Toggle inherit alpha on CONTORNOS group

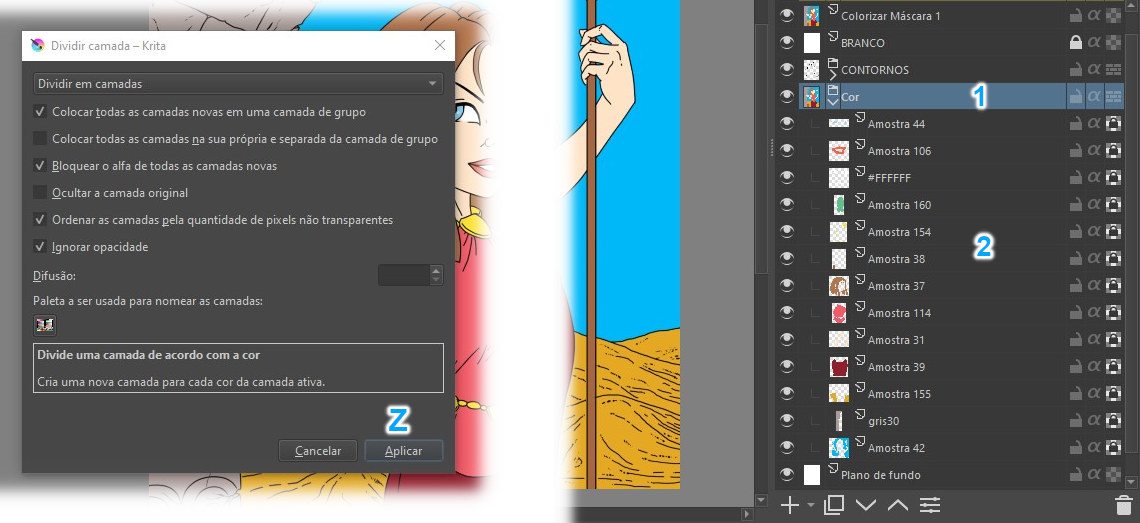pos(1094,70)
